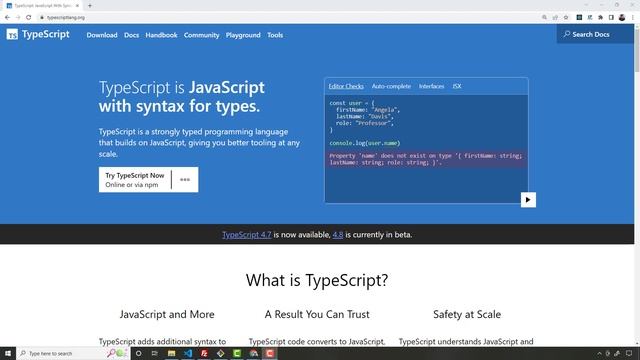The height and width of the screenshot is (360, 640).
Task: Click the Try TypeScript Now button
Action: coord(135,180)
